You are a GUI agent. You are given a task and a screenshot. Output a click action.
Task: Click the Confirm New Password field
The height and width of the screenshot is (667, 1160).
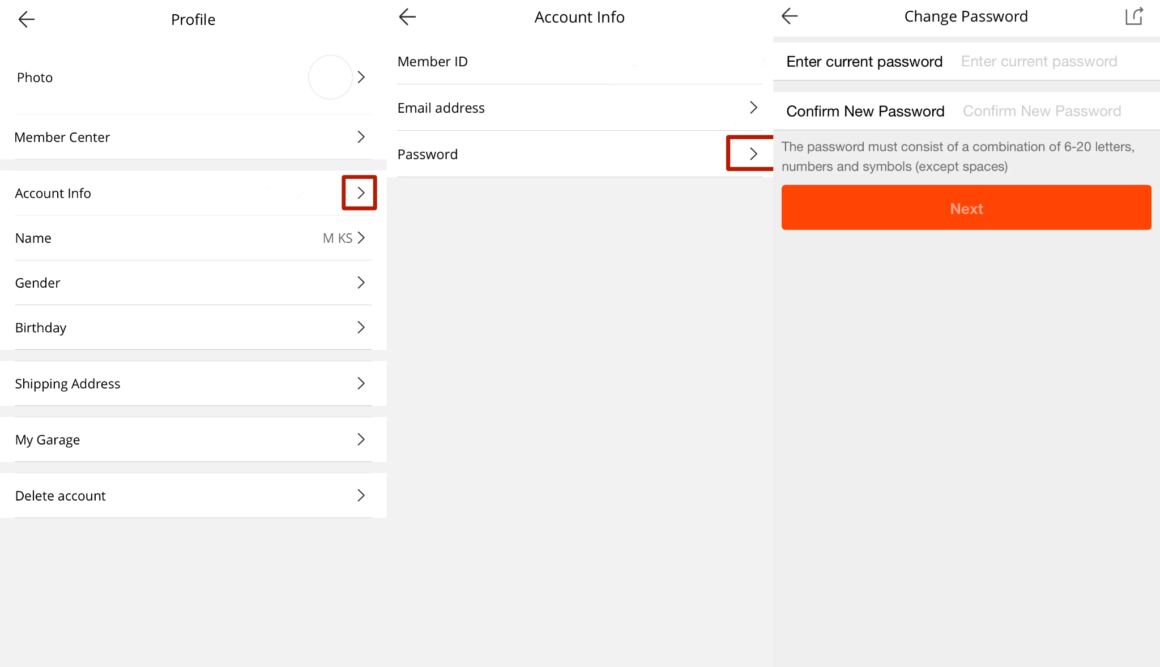(1042, 111)
